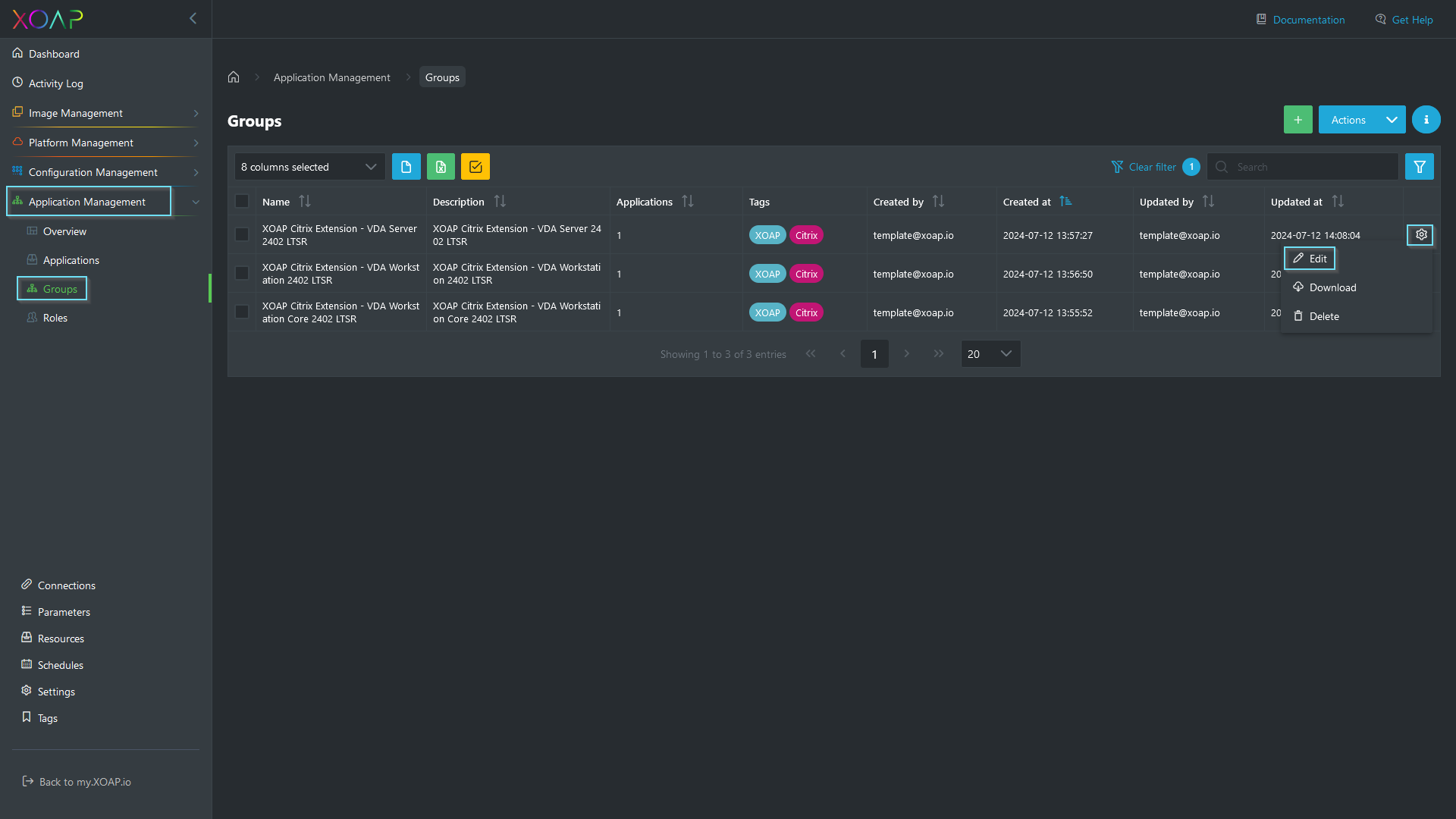Sort by Applications column arrows

point(688,202)
